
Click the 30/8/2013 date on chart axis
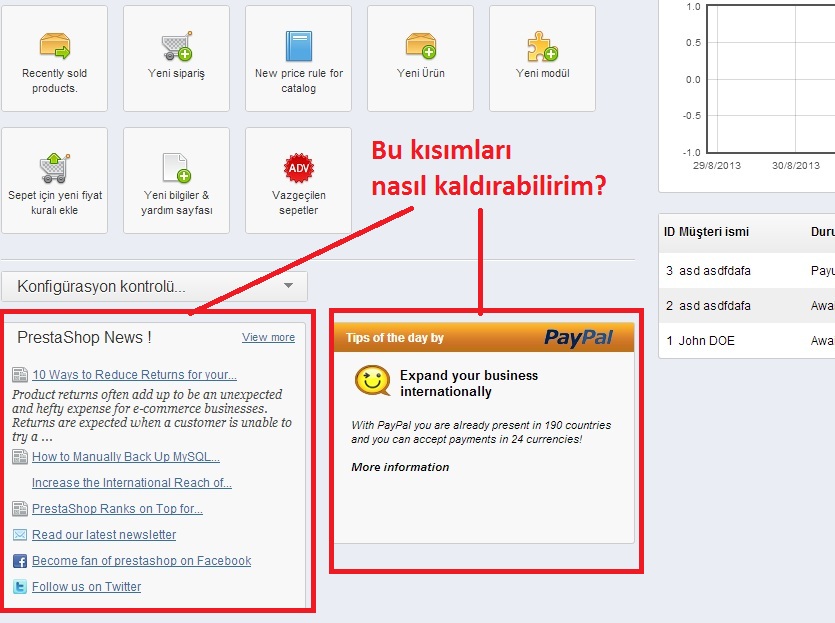(796, 166)
